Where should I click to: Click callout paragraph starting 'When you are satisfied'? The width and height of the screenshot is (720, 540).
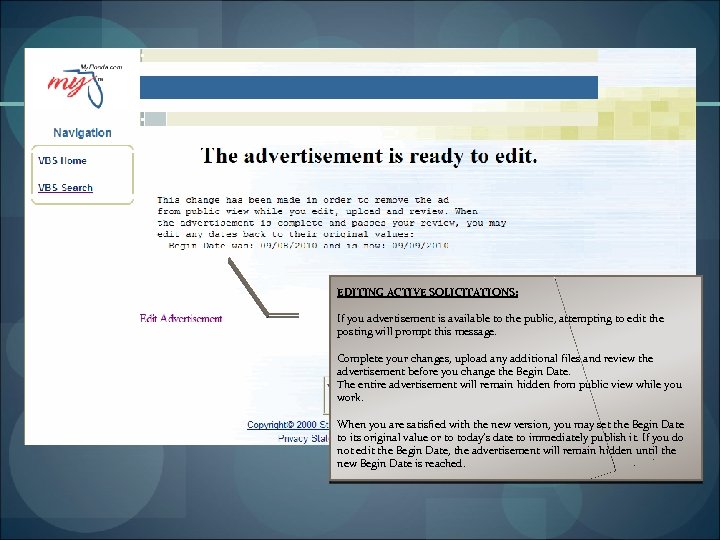(510, 444)
